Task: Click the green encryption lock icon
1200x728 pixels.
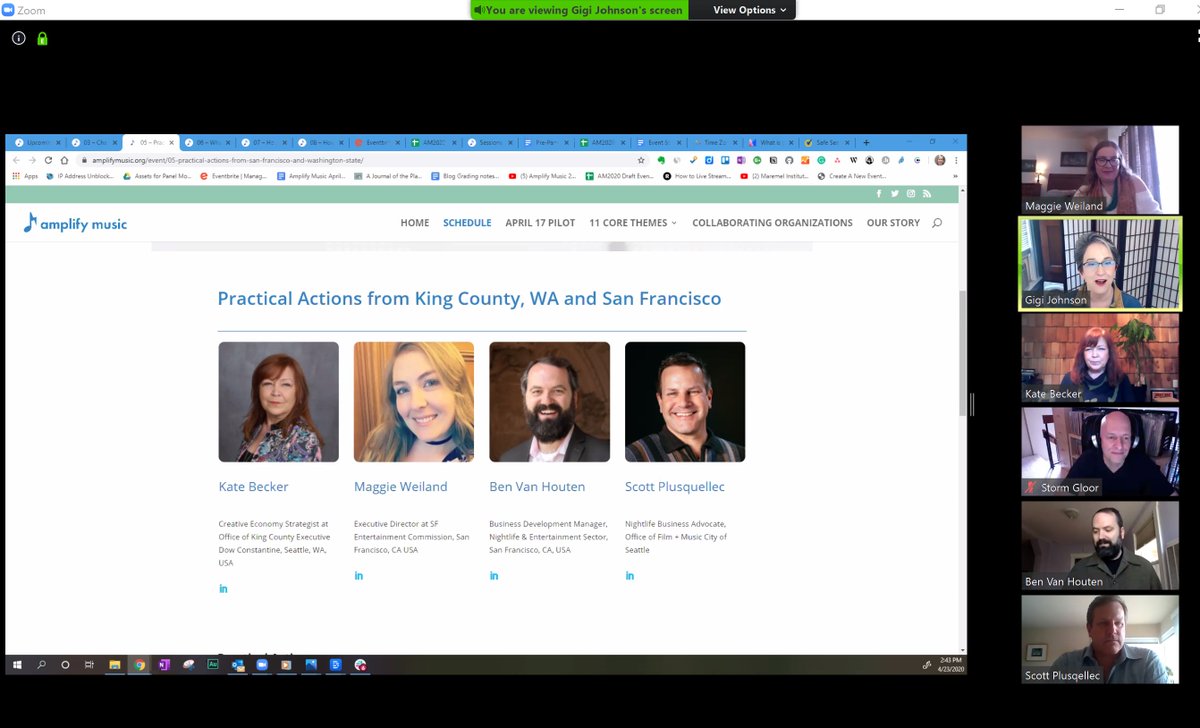Action: (x=42, y=39)
